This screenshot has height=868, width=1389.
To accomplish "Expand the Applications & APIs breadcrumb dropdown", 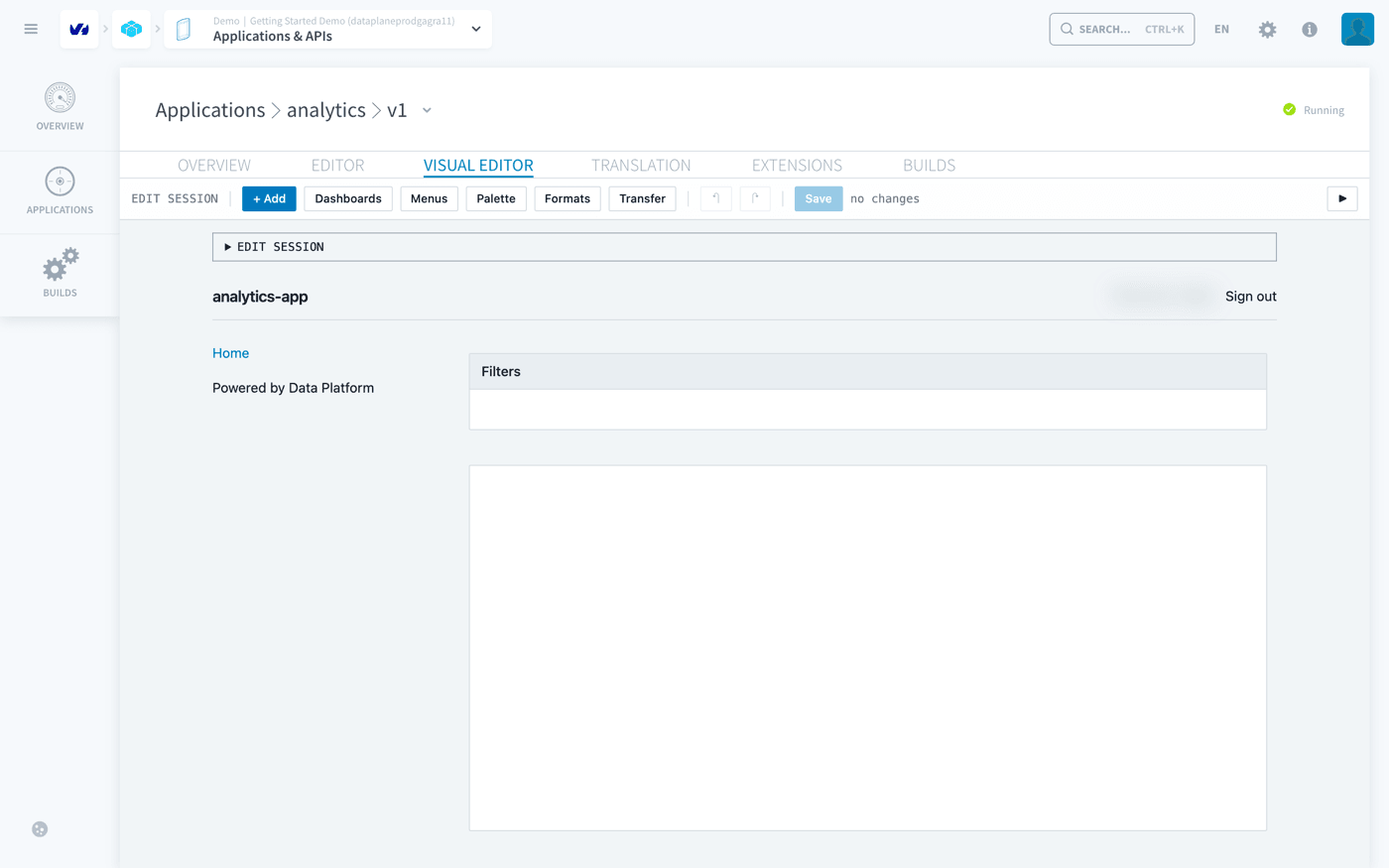I will click(476, 29).
